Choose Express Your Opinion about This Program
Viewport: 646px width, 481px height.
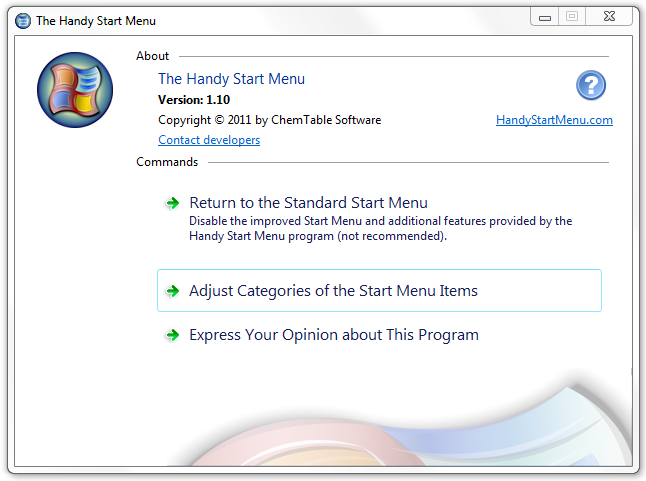334,335
